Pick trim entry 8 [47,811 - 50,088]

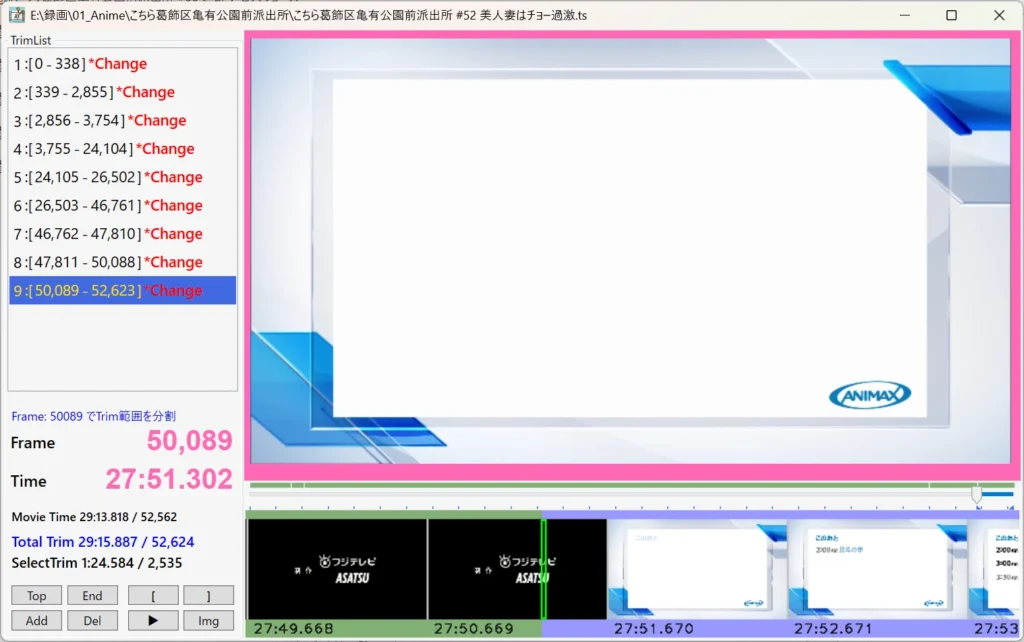[108, 262]
